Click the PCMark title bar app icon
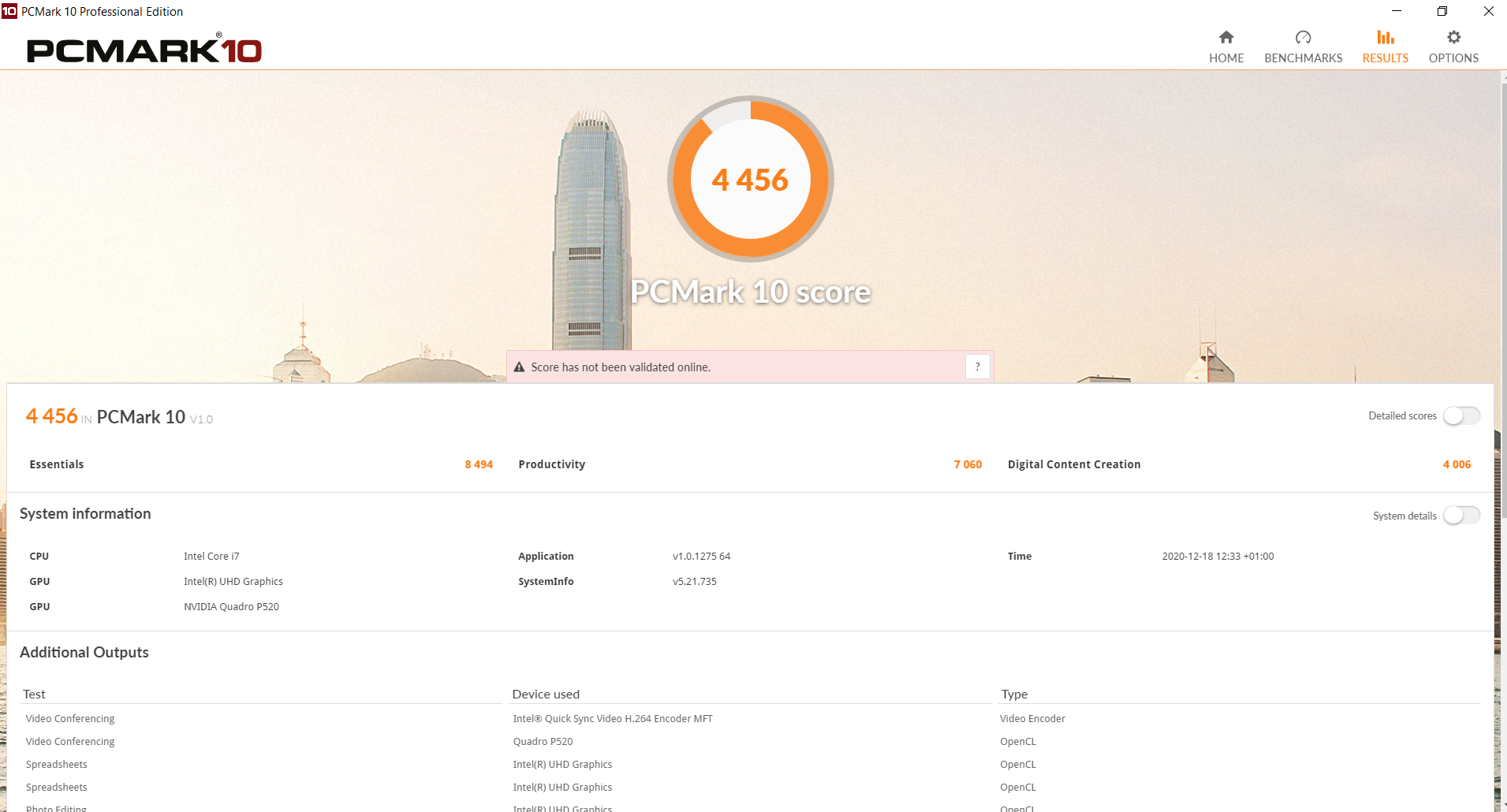Screen dimensions: 1507x812 point(9,11)
